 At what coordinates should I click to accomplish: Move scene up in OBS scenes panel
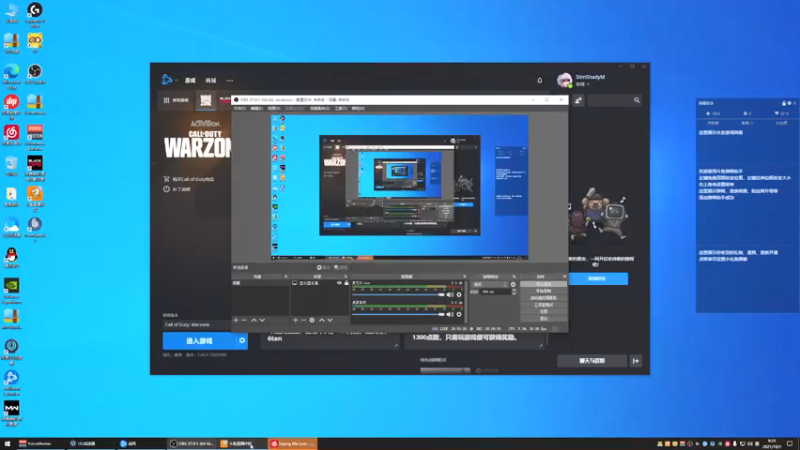click(254, 320)
